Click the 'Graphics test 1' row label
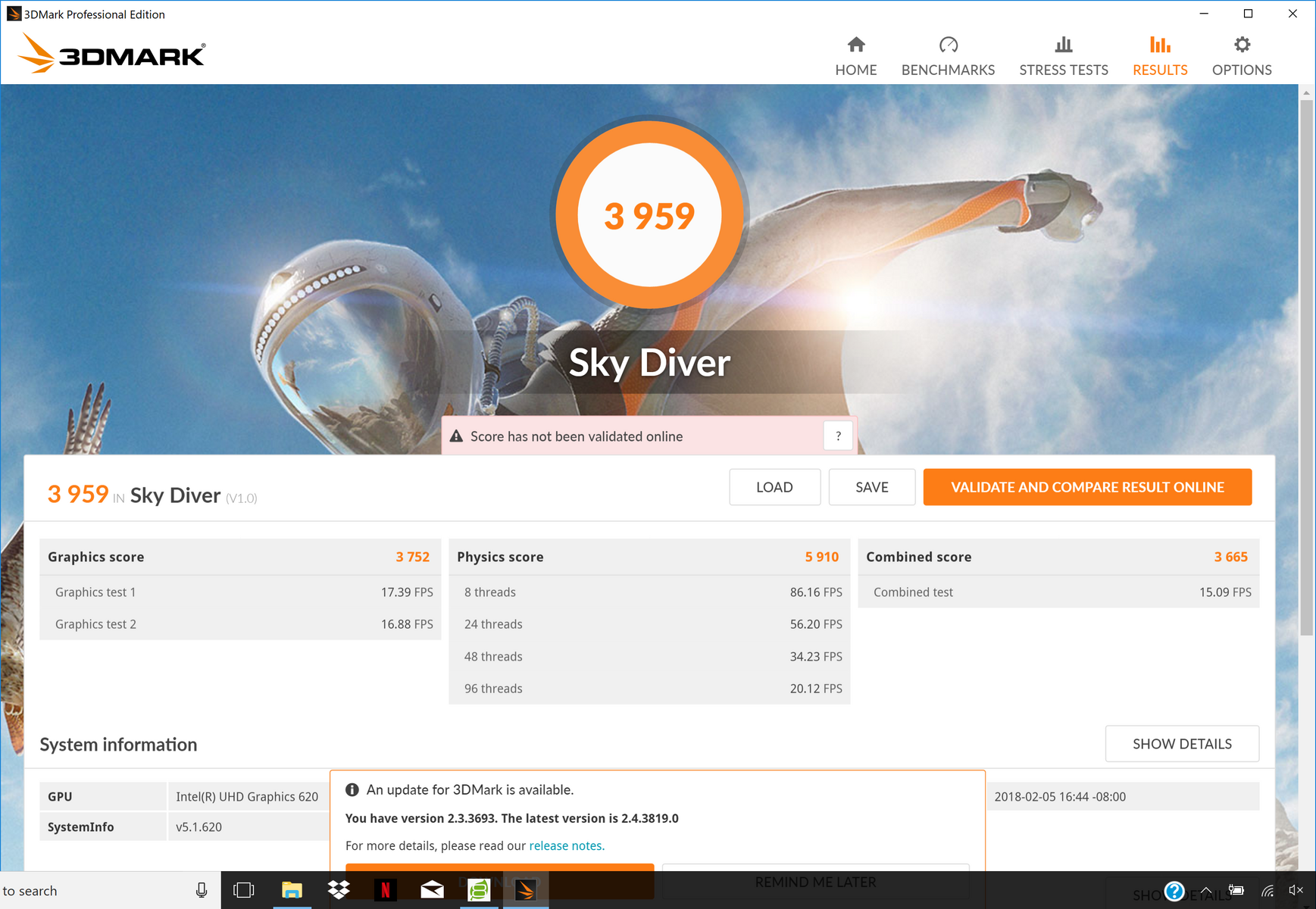The image size is (1316, 909). coord(95,592)
